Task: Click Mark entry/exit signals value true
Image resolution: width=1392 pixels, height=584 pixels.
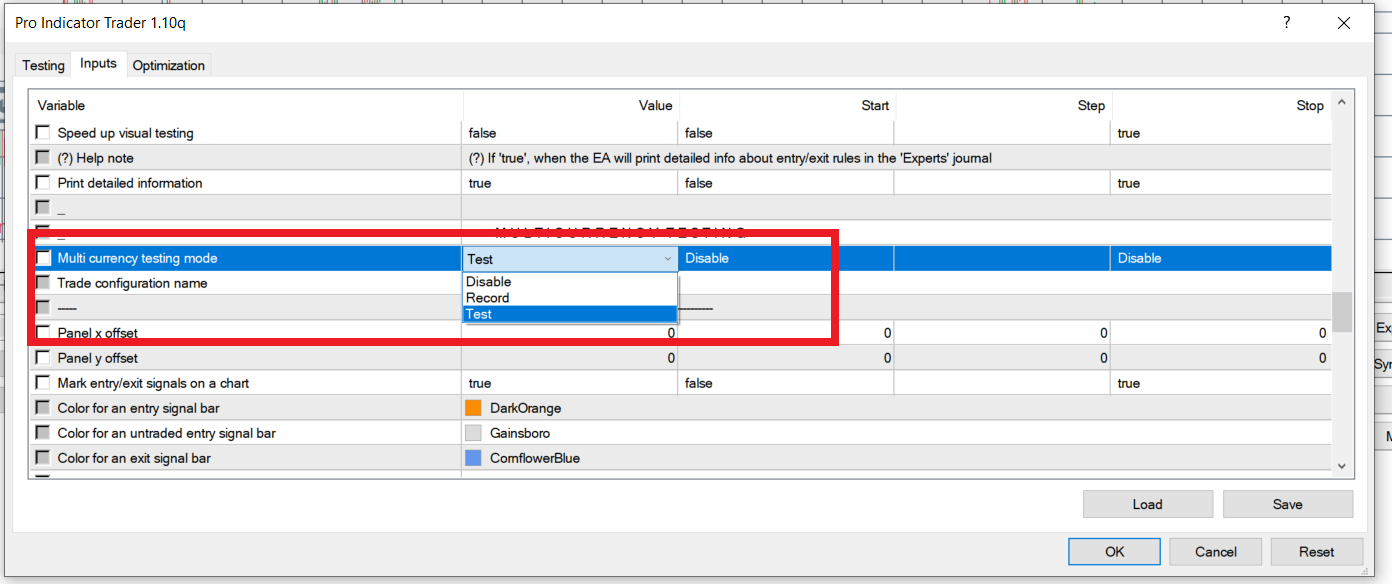Action: [x=571, y=383]
